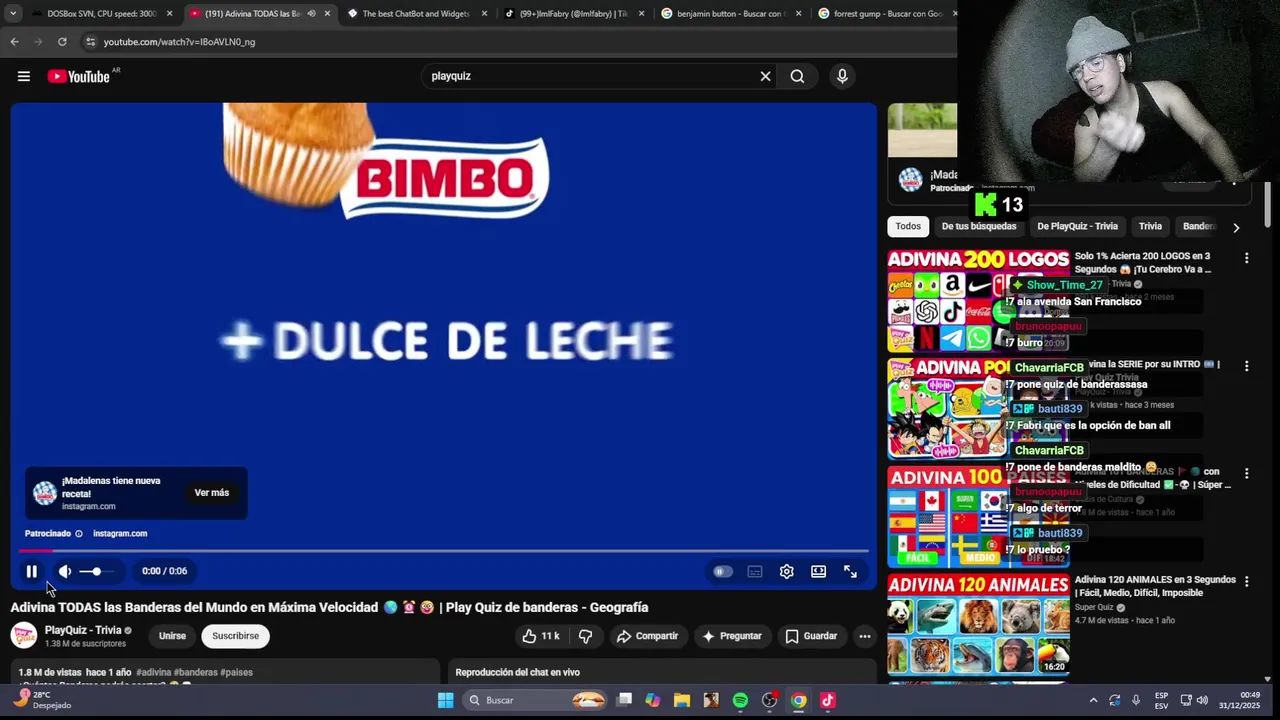Open the instagram.com link below the ad

[120, 534]
